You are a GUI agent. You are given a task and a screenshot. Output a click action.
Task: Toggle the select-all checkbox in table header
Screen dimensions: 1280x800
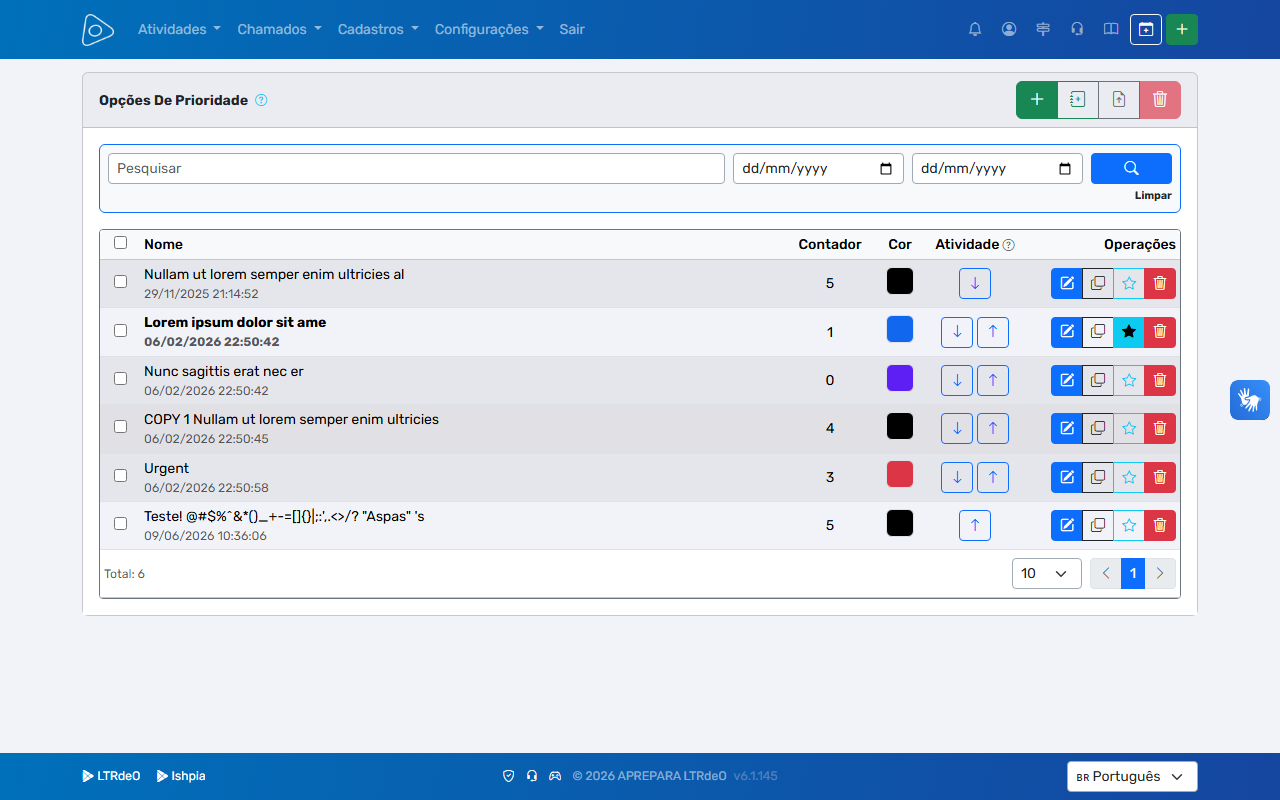coord(121,243)
